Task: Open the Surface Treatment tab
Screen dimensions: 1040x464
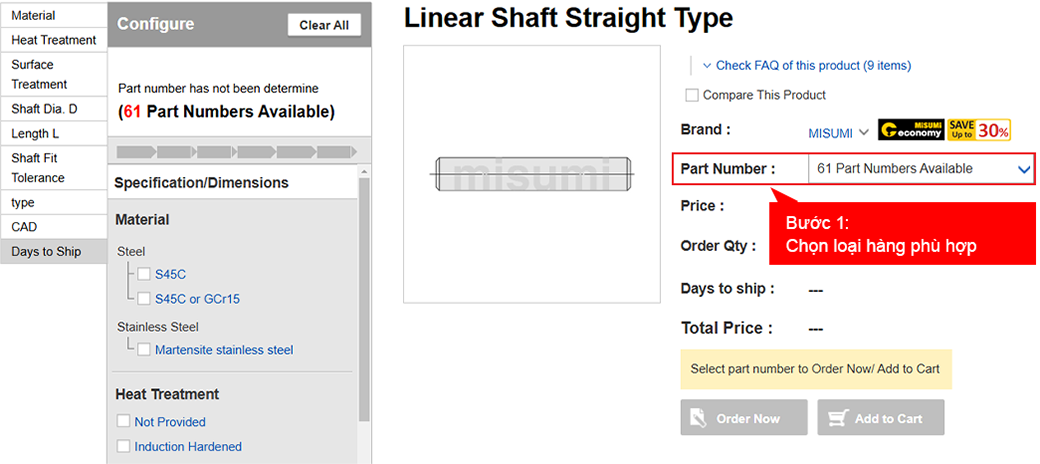Action: 53,75
